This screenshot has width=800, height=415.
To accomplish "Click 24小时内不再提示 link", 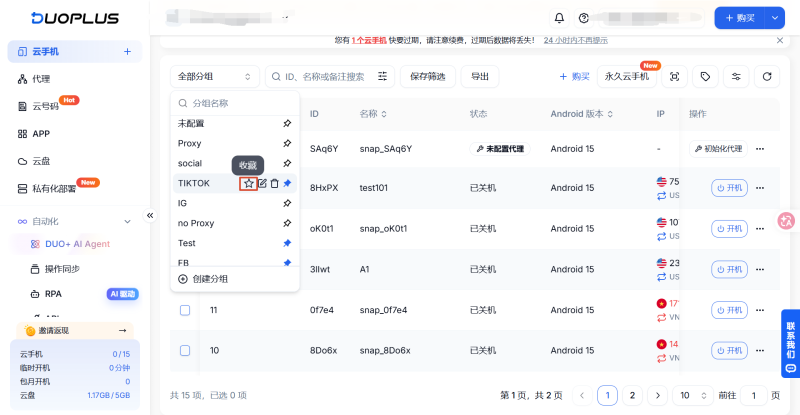I will point(576,40).
